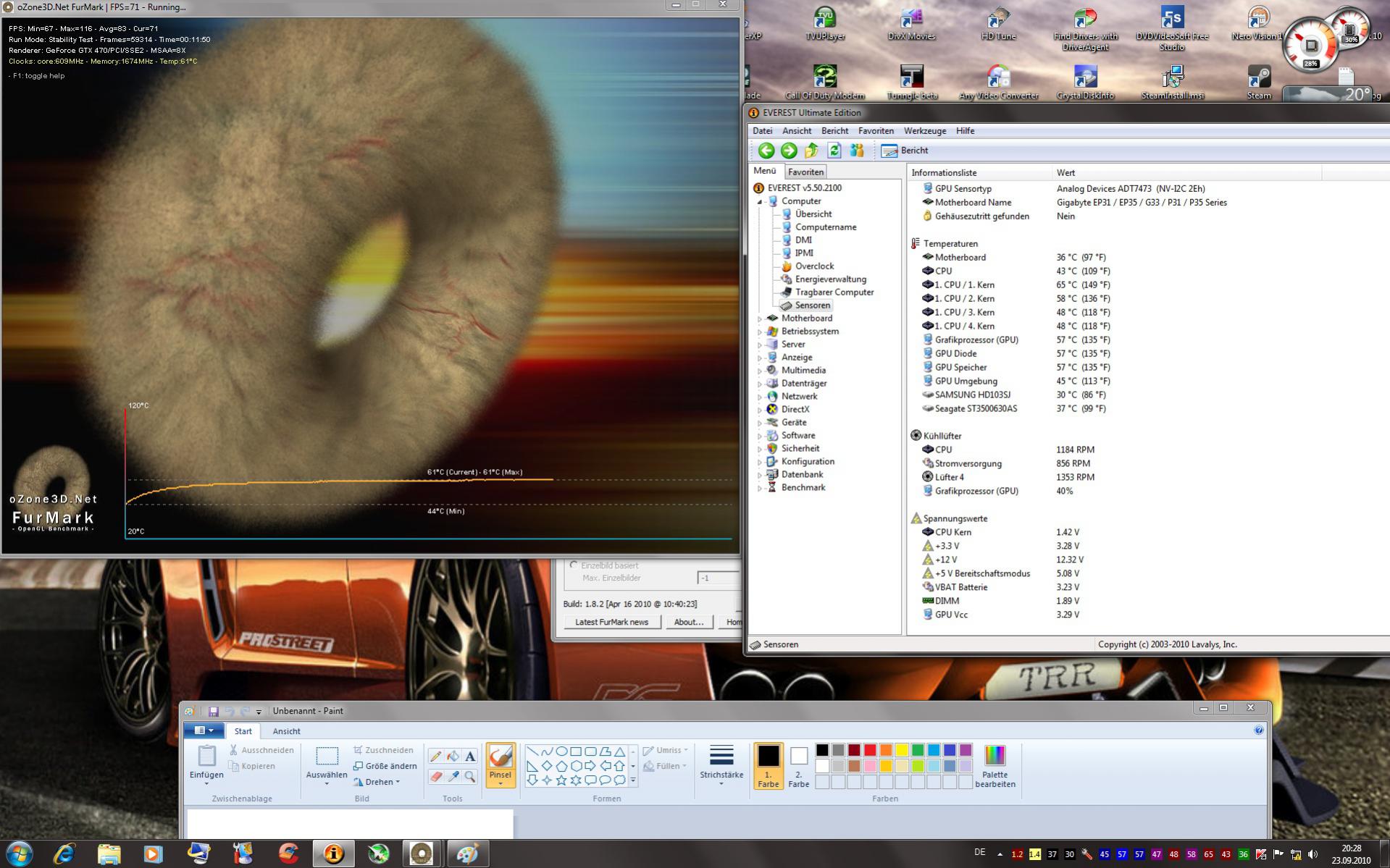This screenshot has width=1390, height=868.
Task: Select the 2. Farbe color box
Action: point(798,766)
